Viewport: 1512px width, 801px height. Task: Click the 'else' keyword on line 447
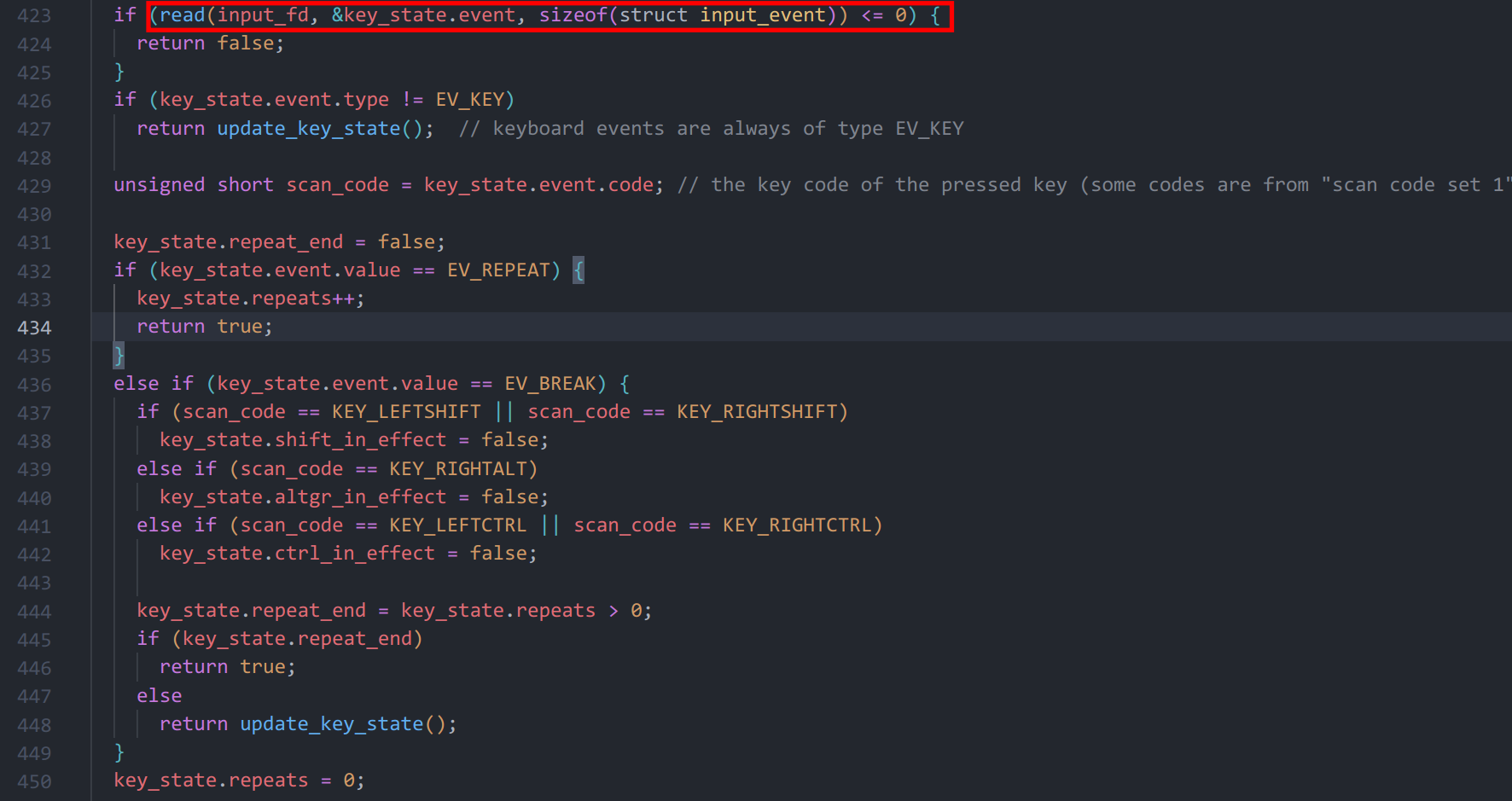click(160, 696)
